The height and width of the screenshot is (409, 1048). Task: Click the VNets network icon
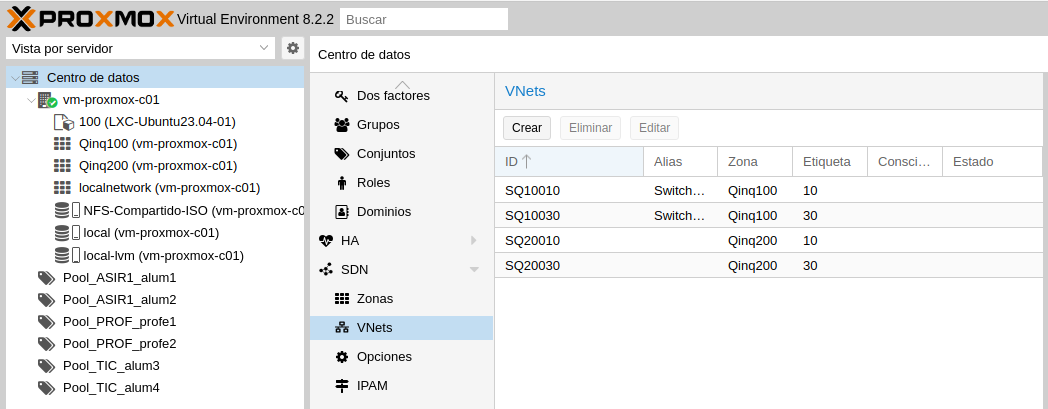coord(342,328)
